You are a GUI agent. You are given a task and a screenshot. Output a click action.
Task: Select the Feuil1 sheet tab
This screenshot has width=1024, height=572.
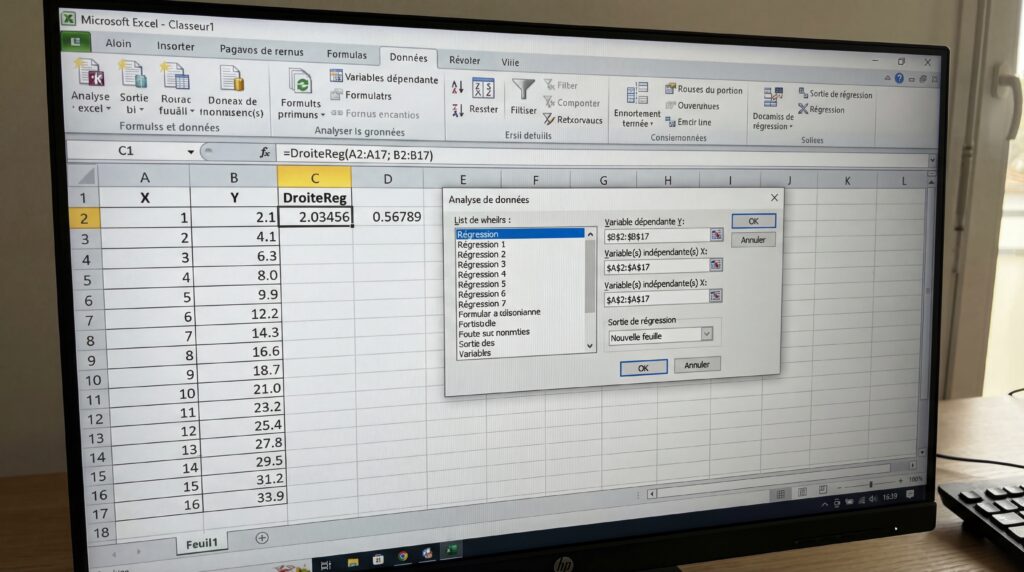coord(201,544)
